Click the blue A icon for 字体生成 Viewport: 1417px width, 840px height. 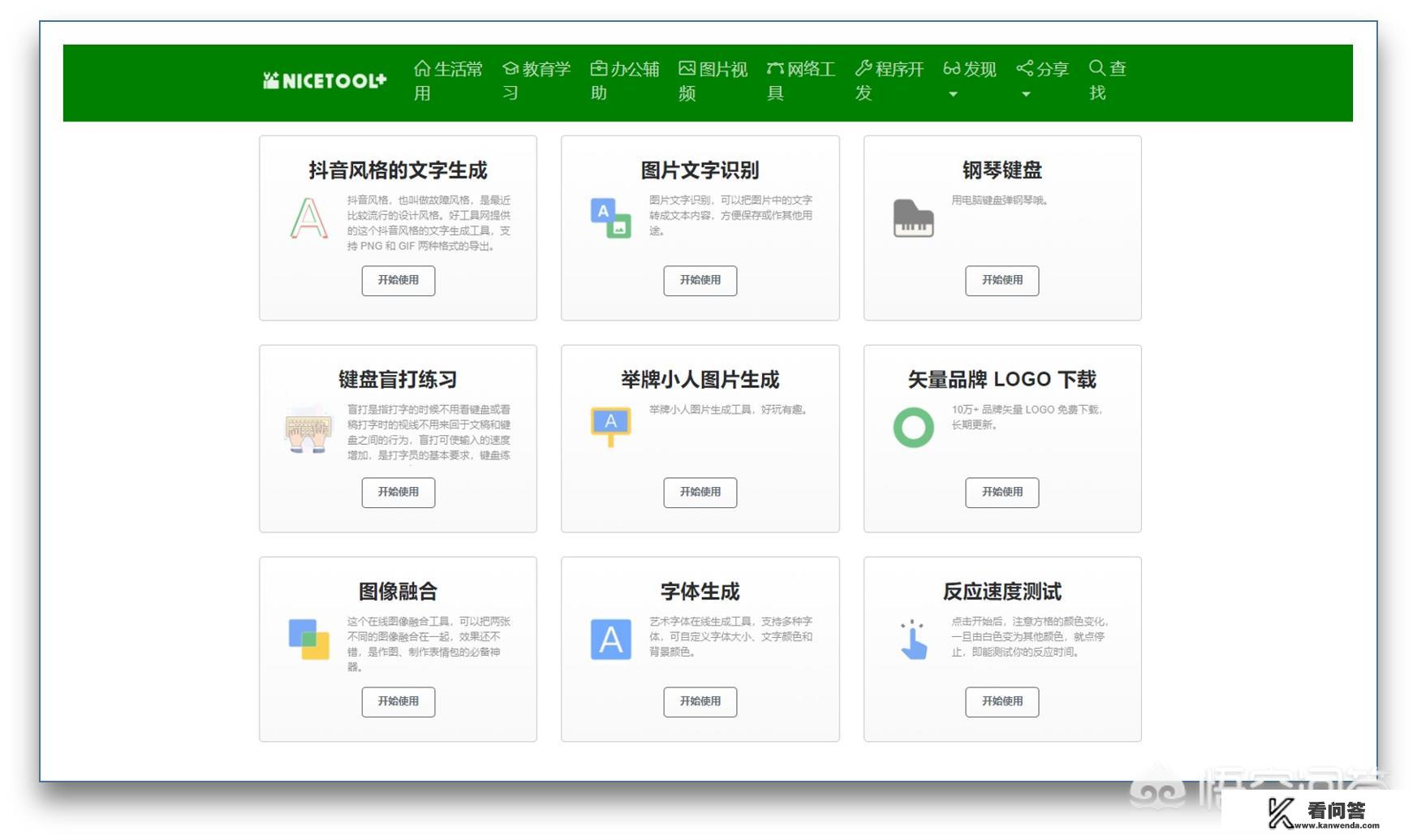pos(611,640)
